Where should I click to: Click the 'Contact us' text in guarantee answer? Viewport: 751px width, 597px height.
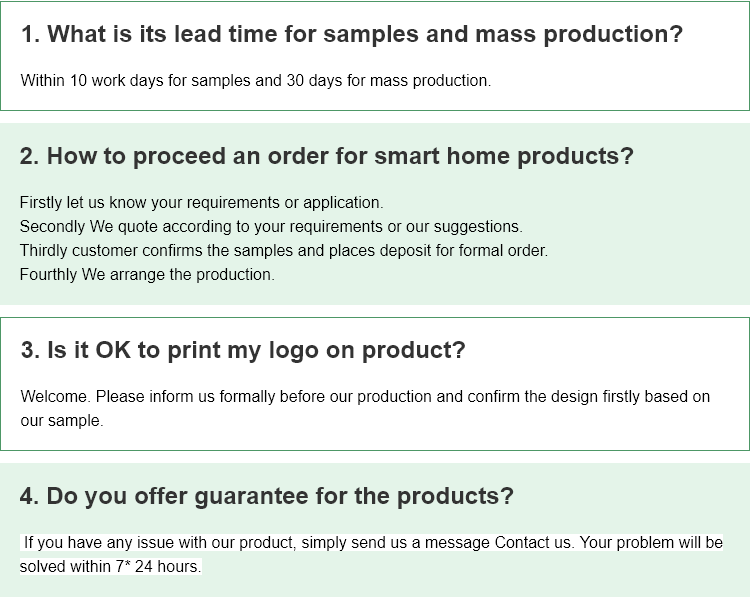click(x=533, y=542)
